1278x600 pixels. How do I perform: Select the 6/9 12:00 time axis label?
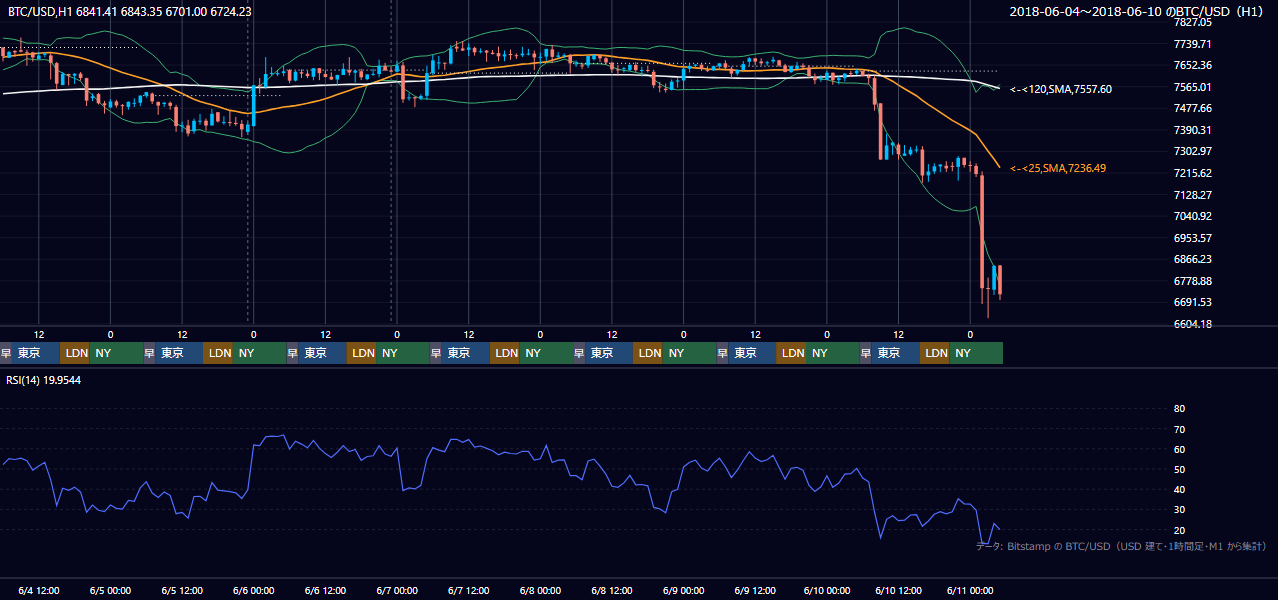point(756,590)
